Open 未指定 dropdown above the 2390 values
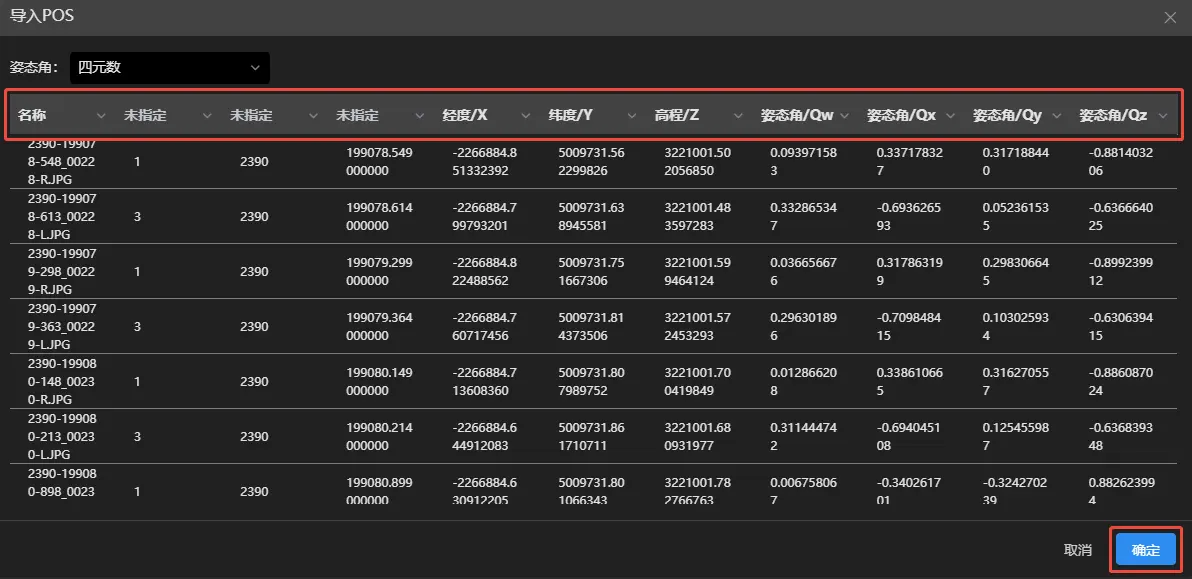Image resolution: width=1192 pixels, height=579 pixels. (274, 116)
